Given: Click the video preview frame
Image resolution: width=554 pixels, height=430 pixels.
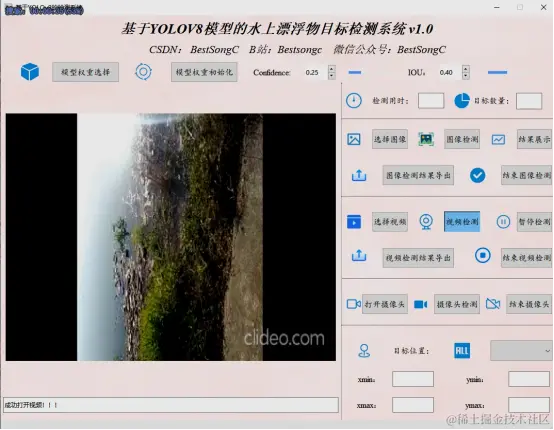Looking at the screenshot, I should [171, 237].
